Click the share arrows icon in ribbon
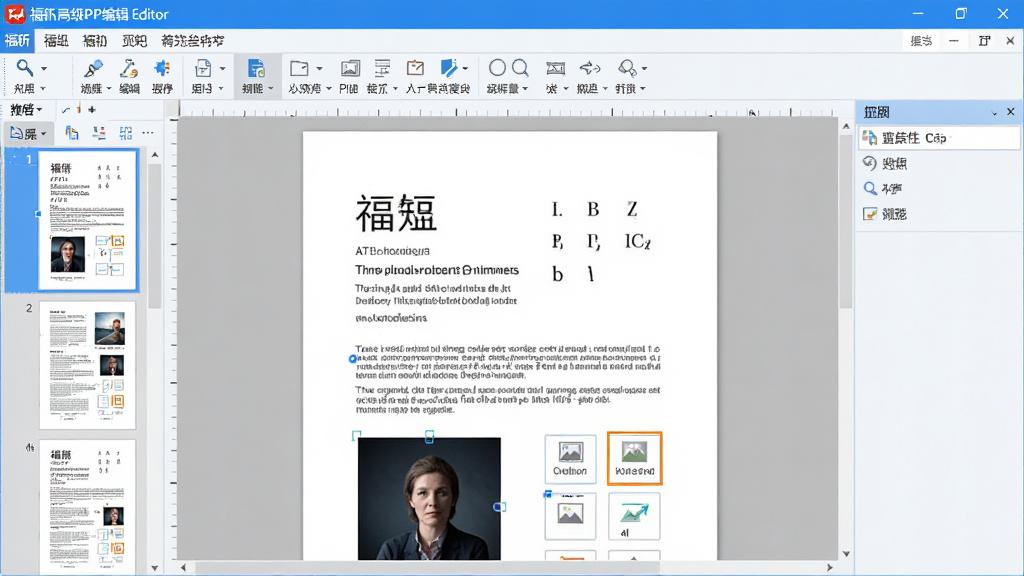Image resolution: width=1024 pixels, height=576 pixels. pos(590,68)
